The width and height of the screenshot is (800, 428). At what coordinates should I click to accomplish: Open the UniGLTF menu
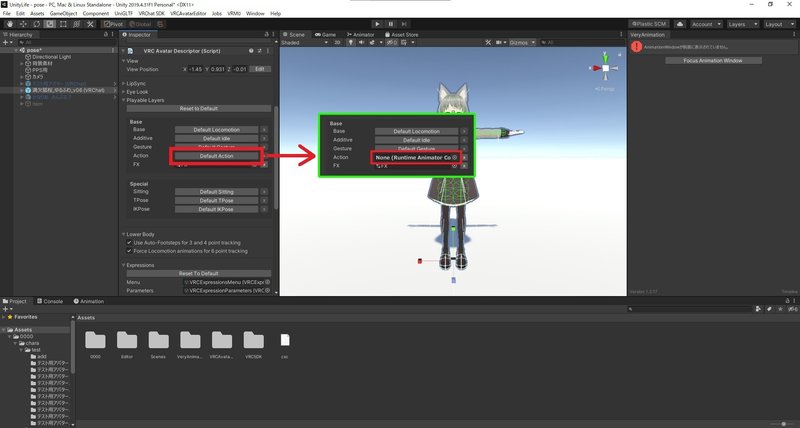(x=123, y=13)
